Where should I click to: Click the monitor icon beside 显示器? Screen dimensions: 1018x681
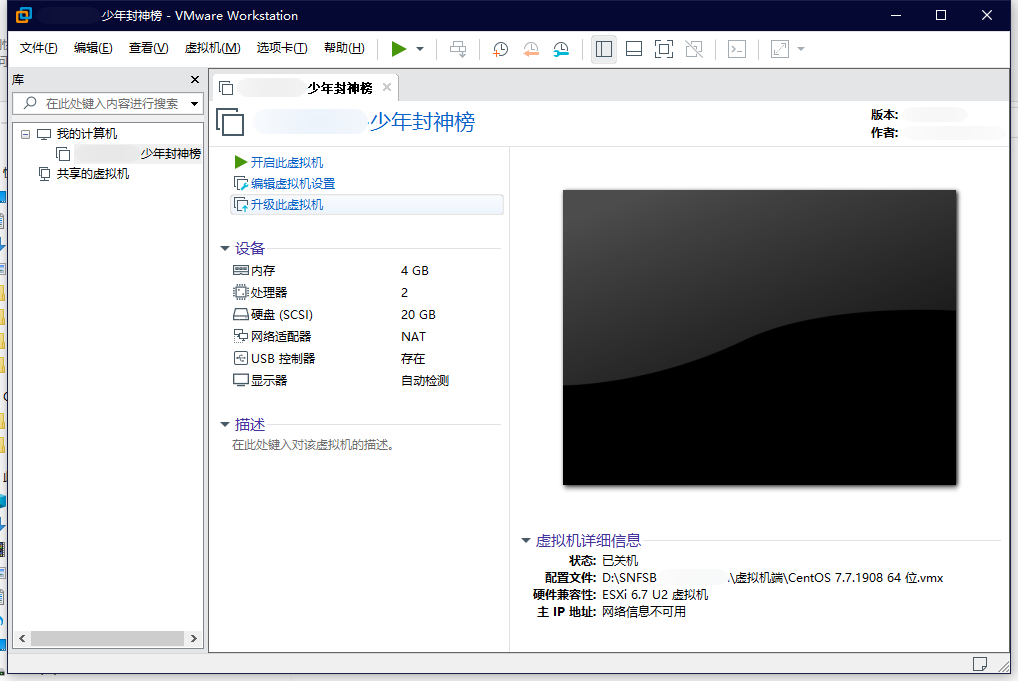click(241, 380)
